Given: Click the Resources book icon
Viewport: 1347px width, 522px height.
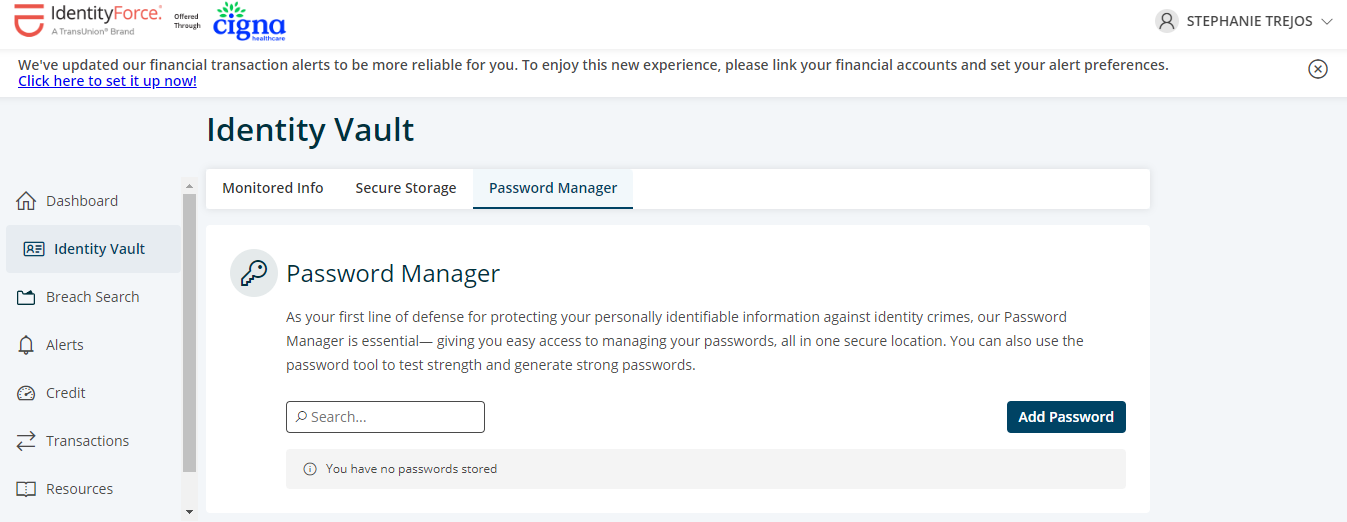Looking at the screenshot, I should point(27,489).
